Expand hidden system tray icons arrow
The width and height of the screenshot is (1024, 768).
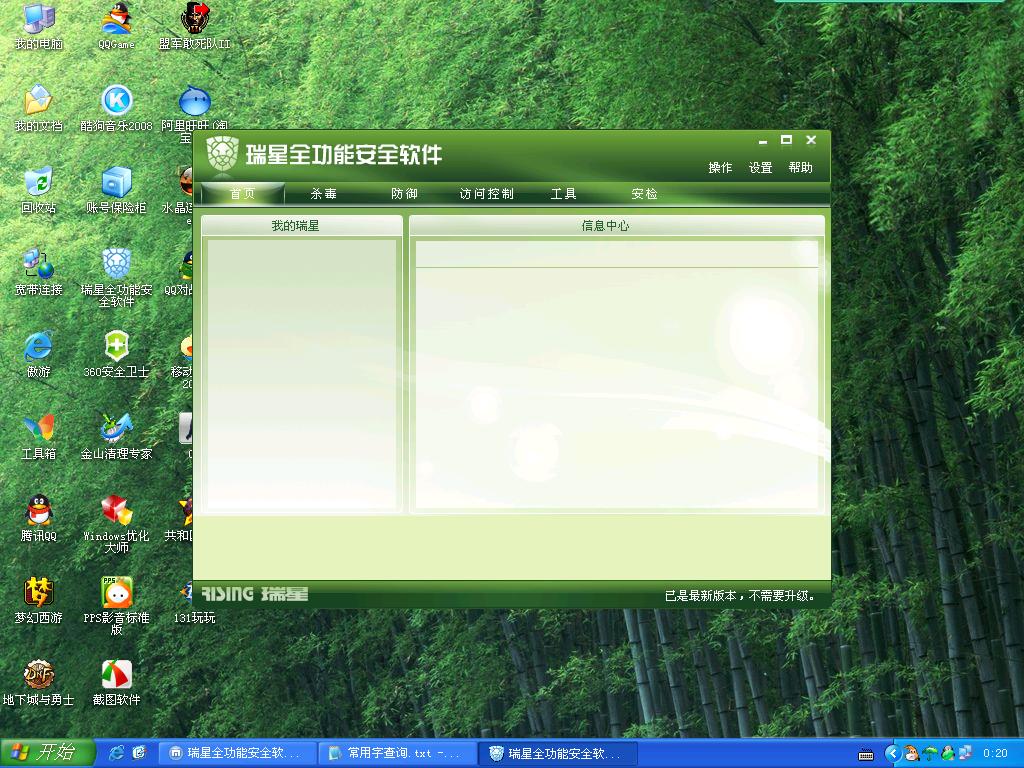(893, 753)
